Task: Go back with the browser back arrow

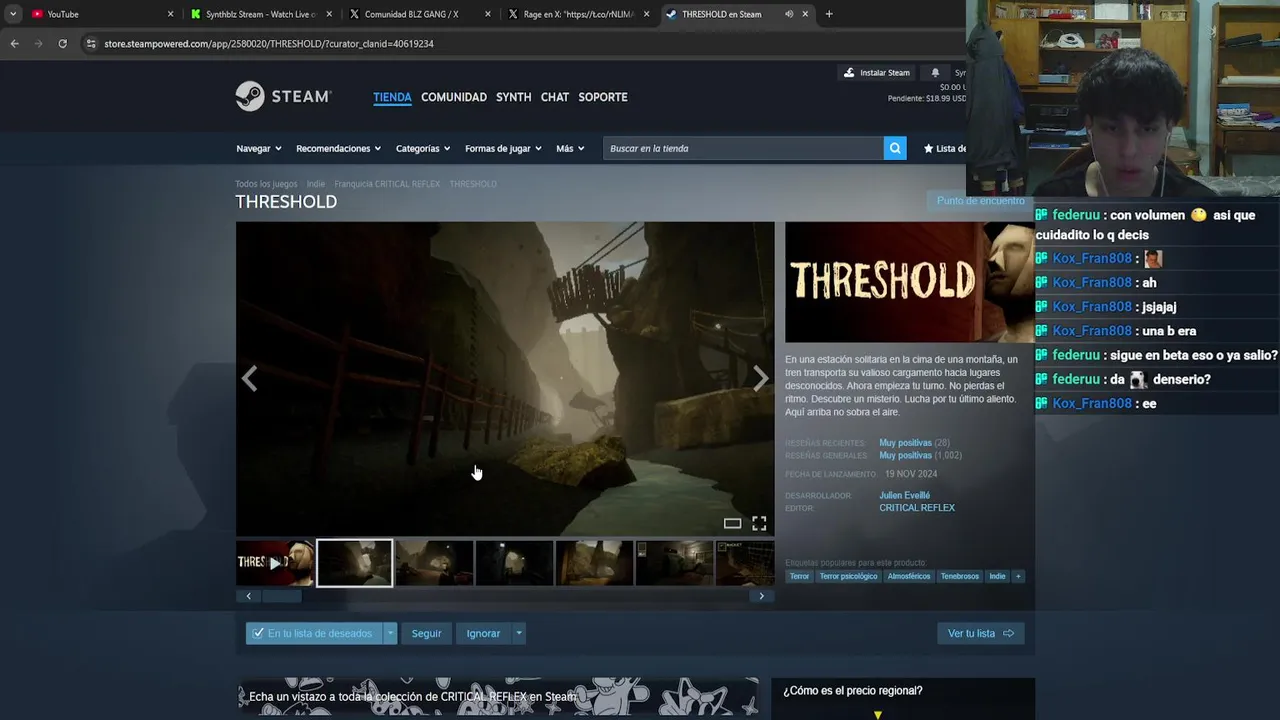Action: 14,44
